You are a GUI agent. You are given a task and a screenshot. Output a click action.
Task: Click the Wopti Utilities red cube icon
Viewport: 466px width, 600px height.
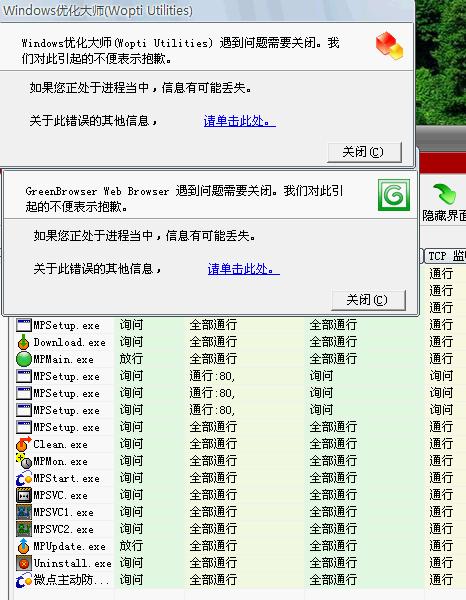(389, 46)
